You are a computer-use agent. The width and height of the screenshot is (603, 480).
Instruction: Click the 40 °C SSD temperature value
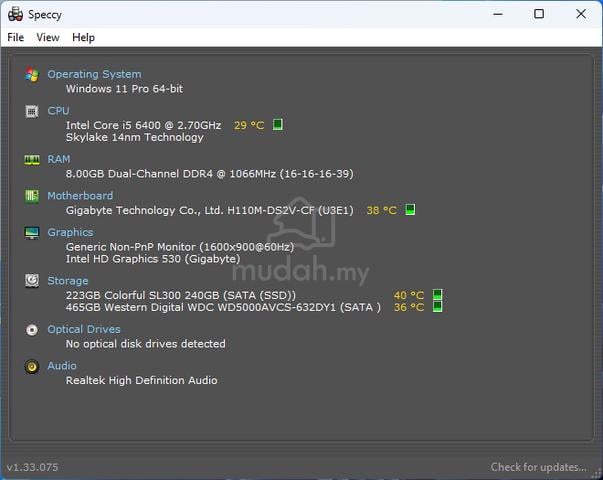(x=409, y=295)
